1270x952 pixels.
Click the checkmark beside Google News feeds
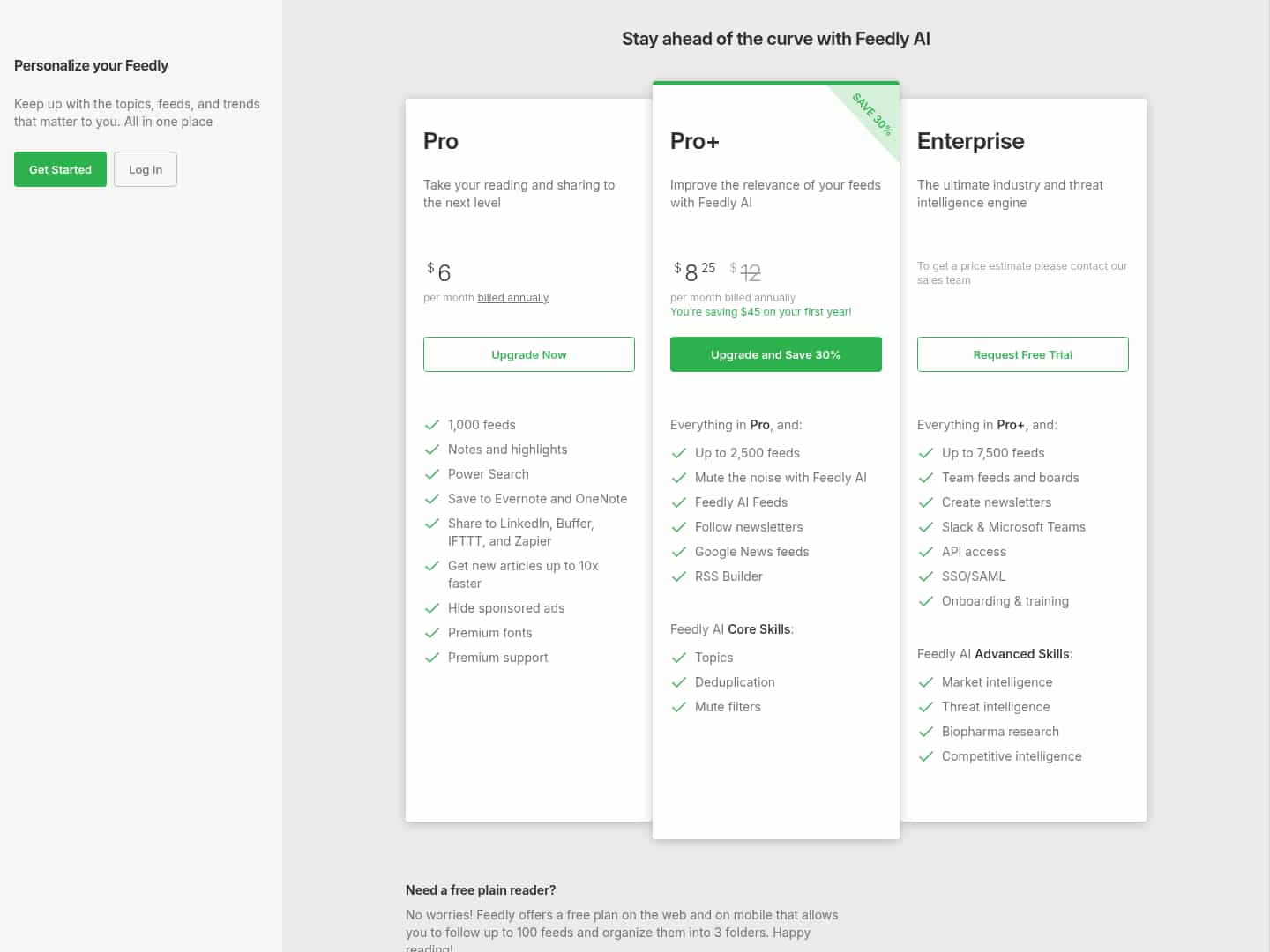click(679, 552)
